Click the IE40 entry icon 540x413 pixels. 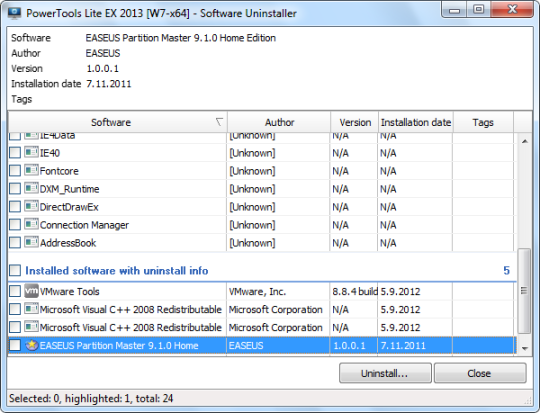click(x=31, y=152)
